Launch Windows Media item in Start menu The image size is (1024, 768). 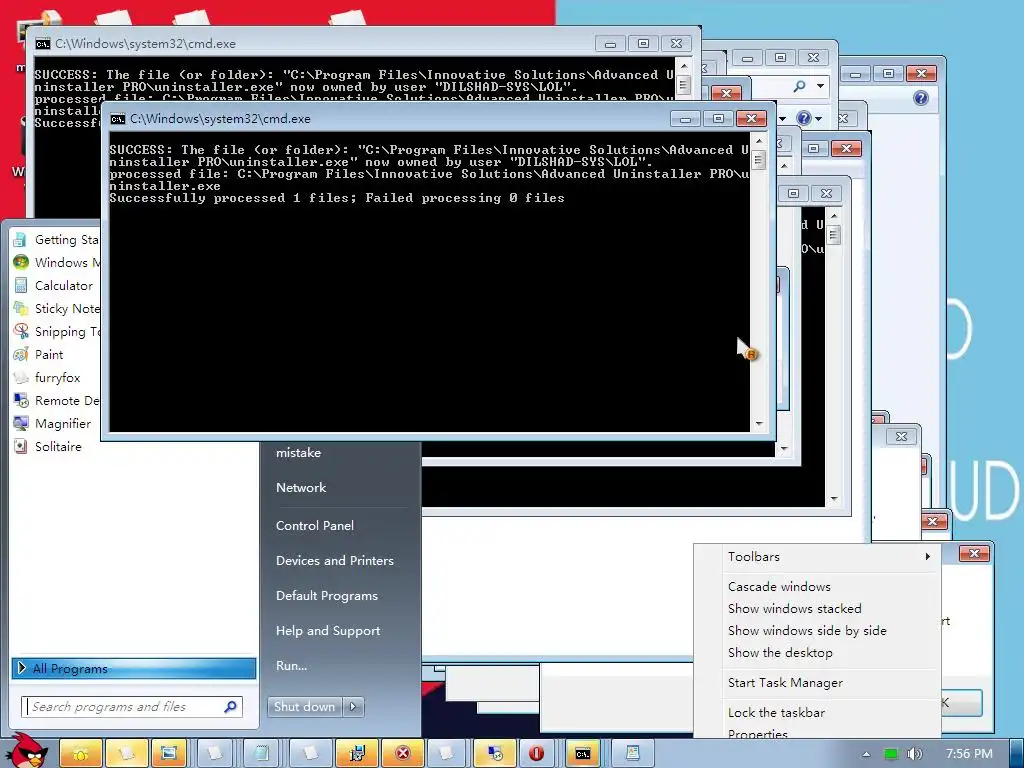point(56,263)
